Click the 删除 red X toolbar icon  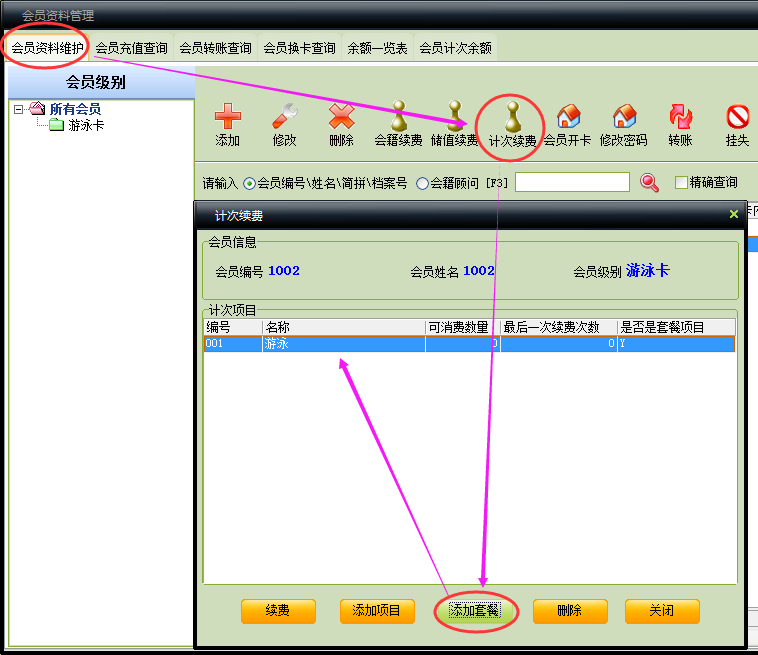click(x=341, y=116)
